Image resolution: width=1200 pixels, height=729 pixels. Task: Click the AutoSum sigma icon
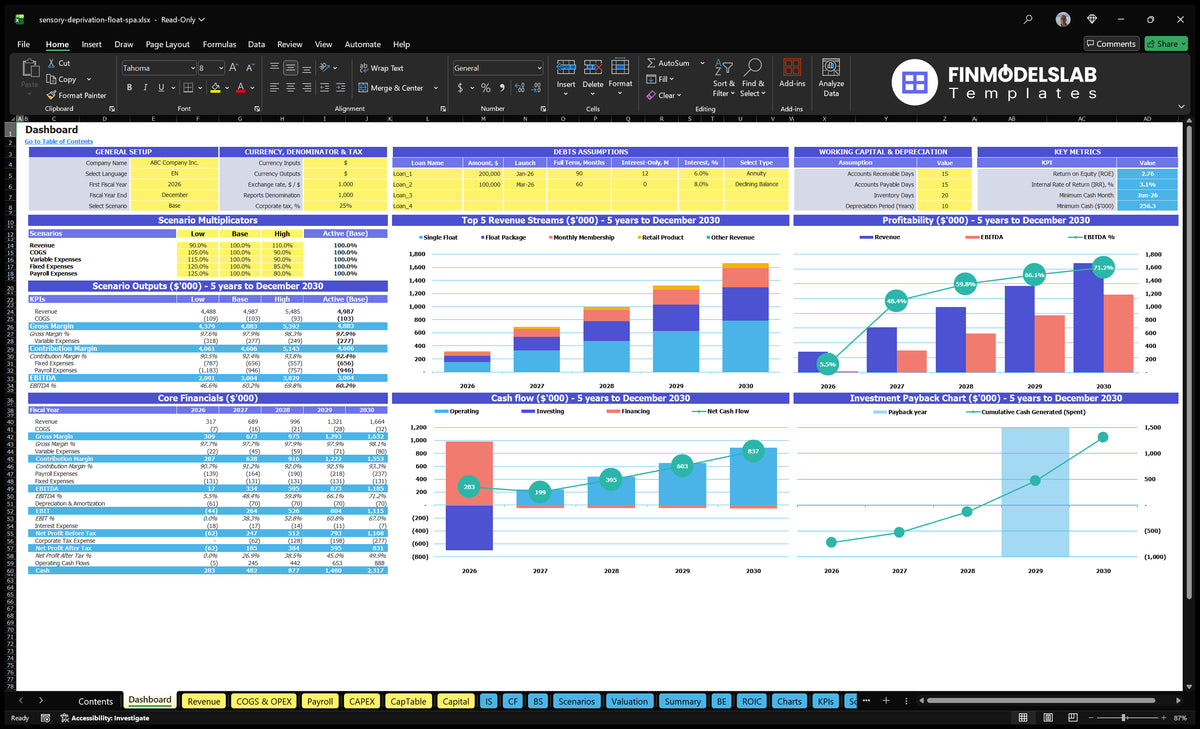(651, 63)
